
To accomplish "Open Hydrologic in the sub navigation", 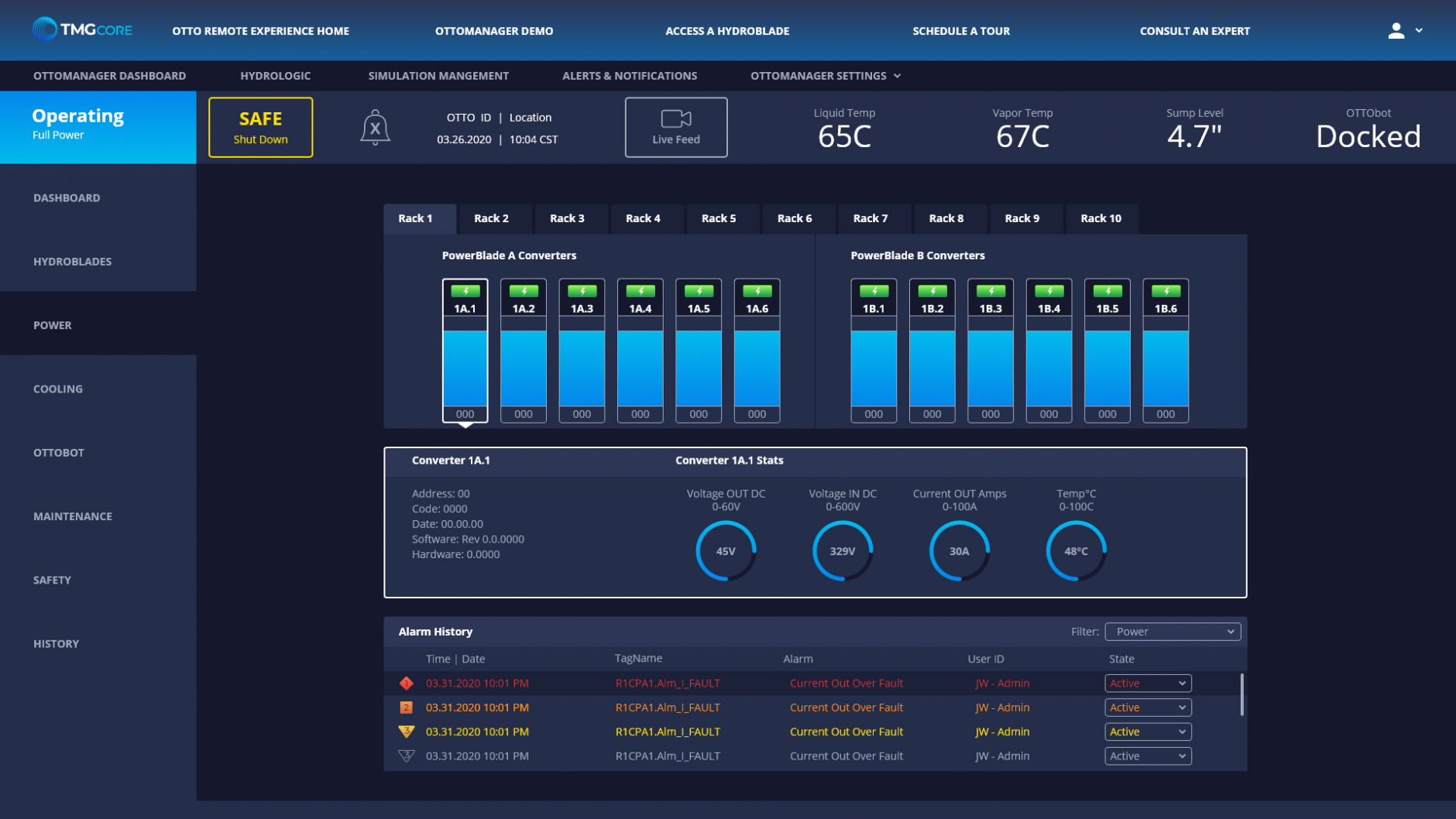I will pos(275,76).
